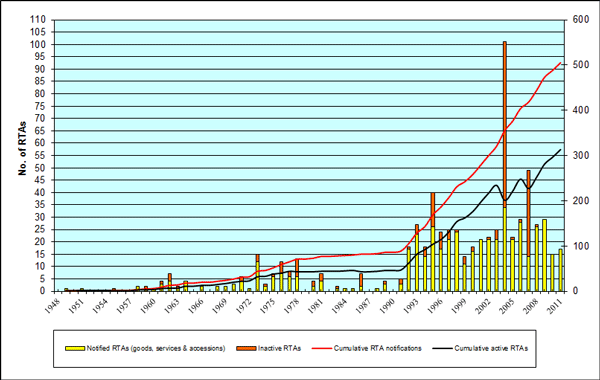
Task: Click the 1948 label on the x-axis
Action: click(x=52, y=307)
